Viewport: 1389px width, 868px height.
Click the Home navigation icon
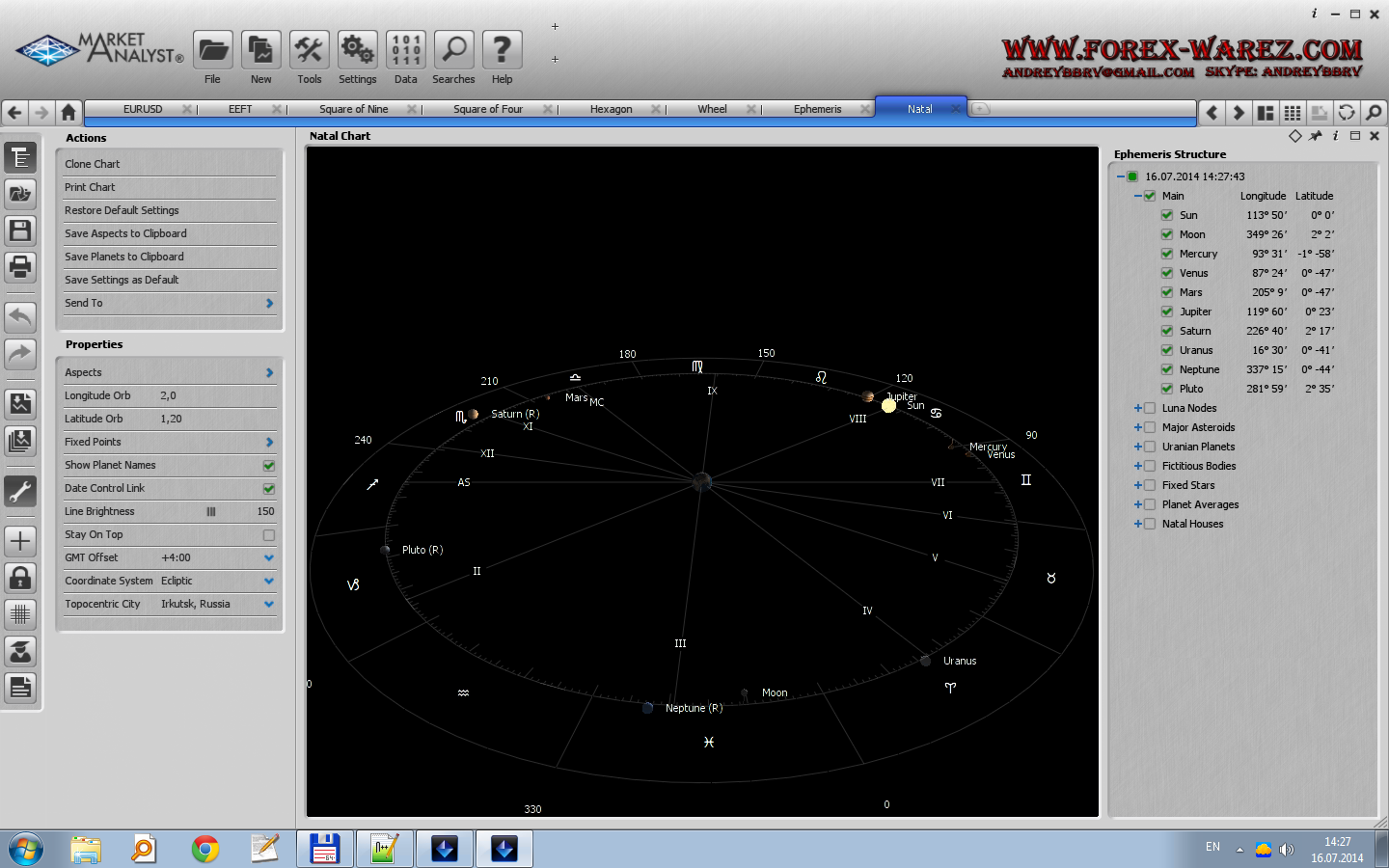(x=68, y=112)
